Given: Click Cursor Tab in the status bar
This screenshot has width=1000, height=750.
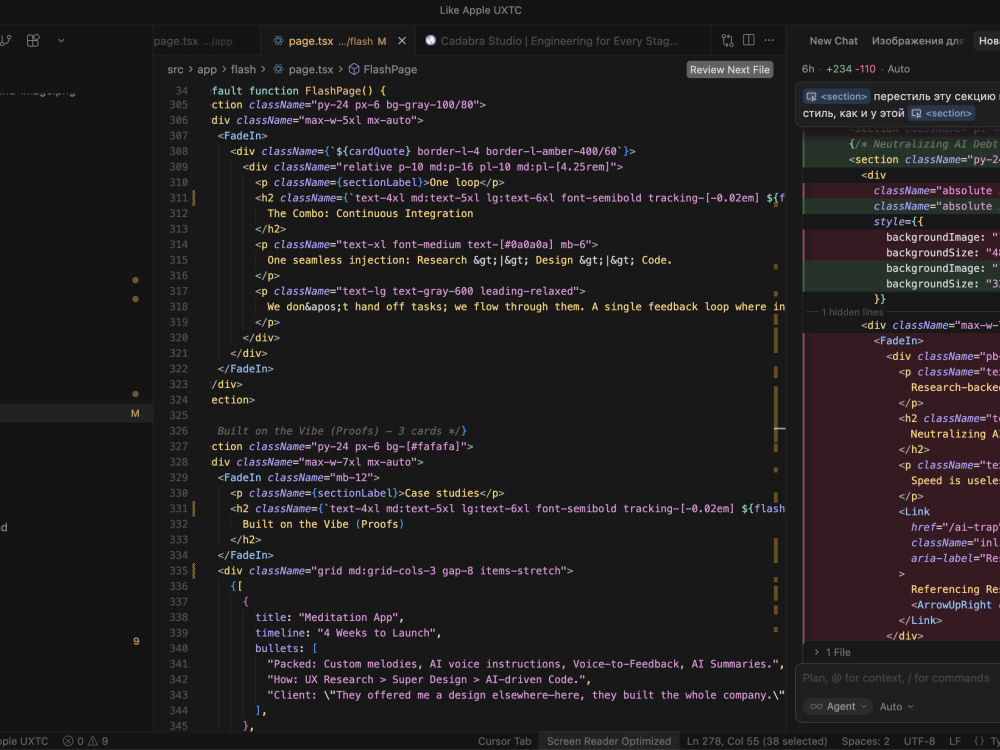Looking at the screenshot, I should [504, 741].
